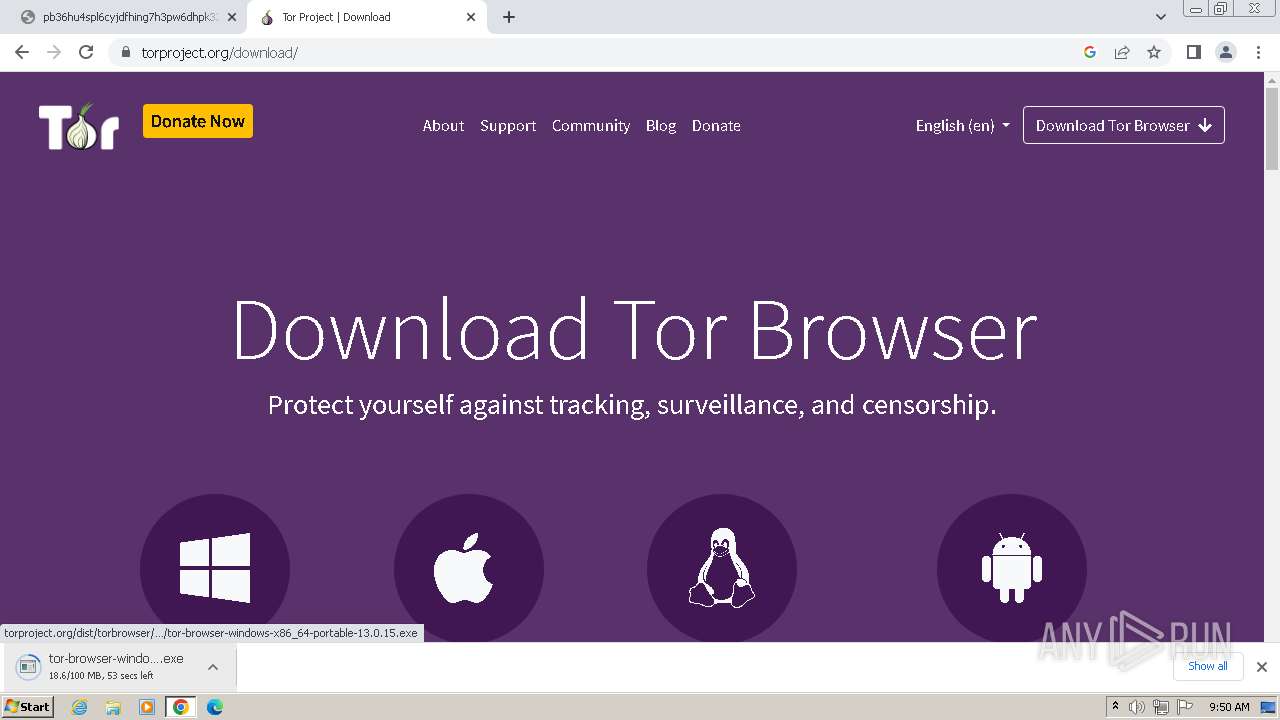Reload the current page

pyautogui.click(x=86, y=52)
